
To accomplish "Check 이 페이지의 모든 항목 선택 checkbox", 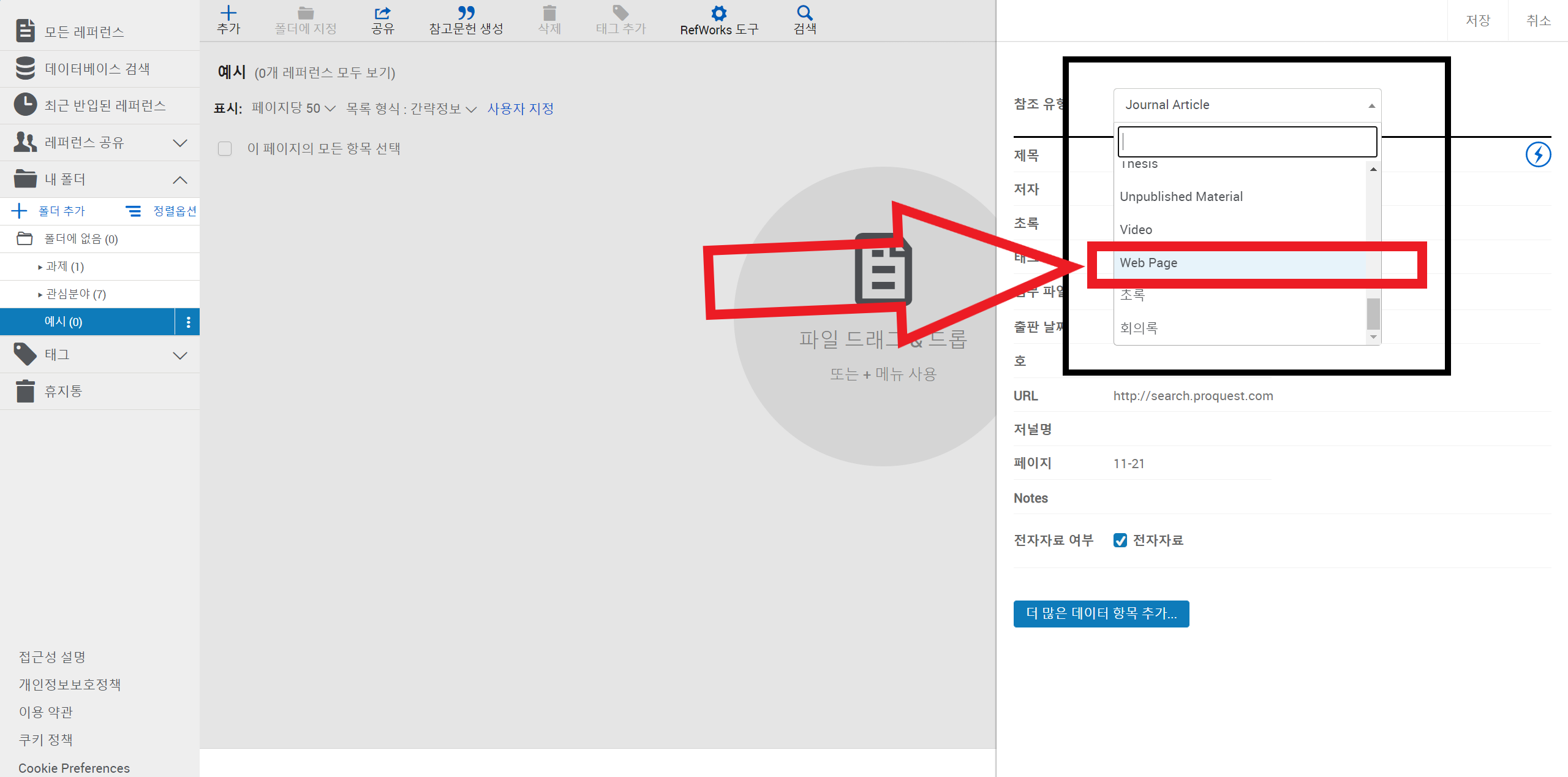I will [x=225, y=149].
